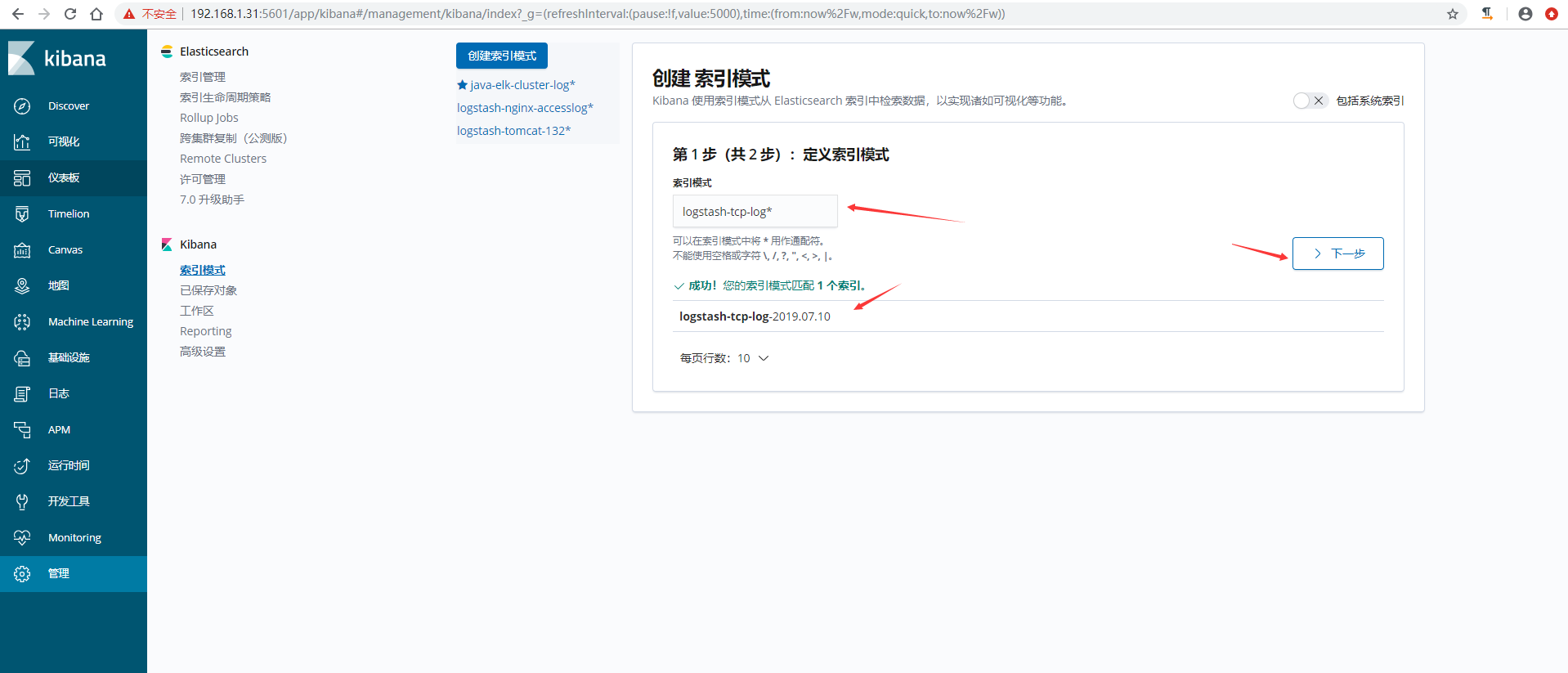Click the translate extension icon
The height and width of the screenshot is (673, 1568).
pos(1487,14)
